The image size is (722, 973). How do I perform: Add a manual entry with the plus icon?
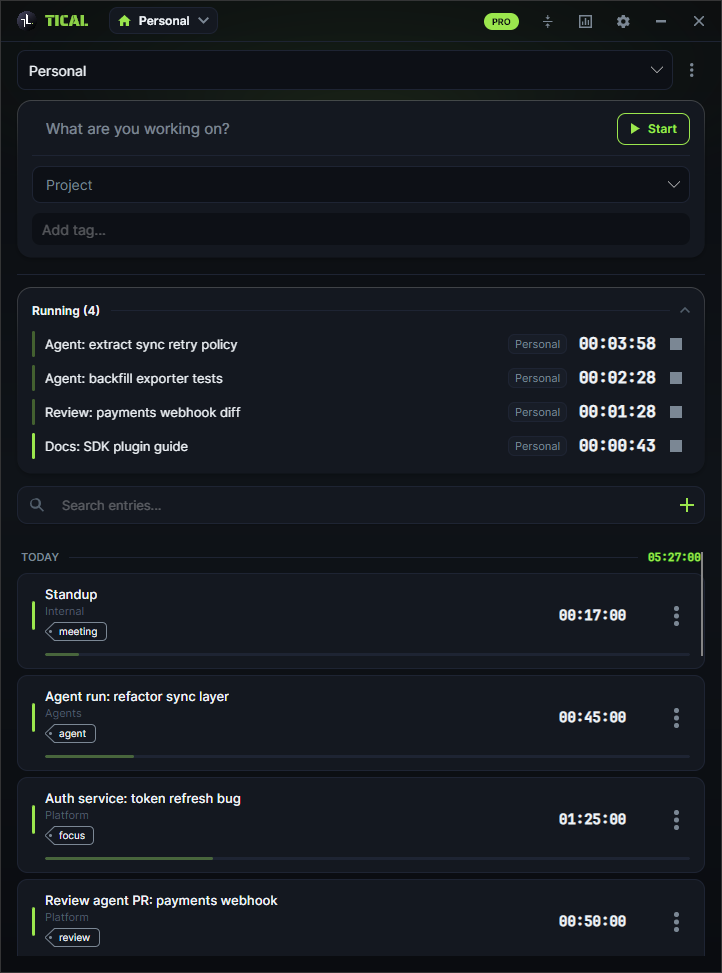pyautogui.click(x=687, y=505)
